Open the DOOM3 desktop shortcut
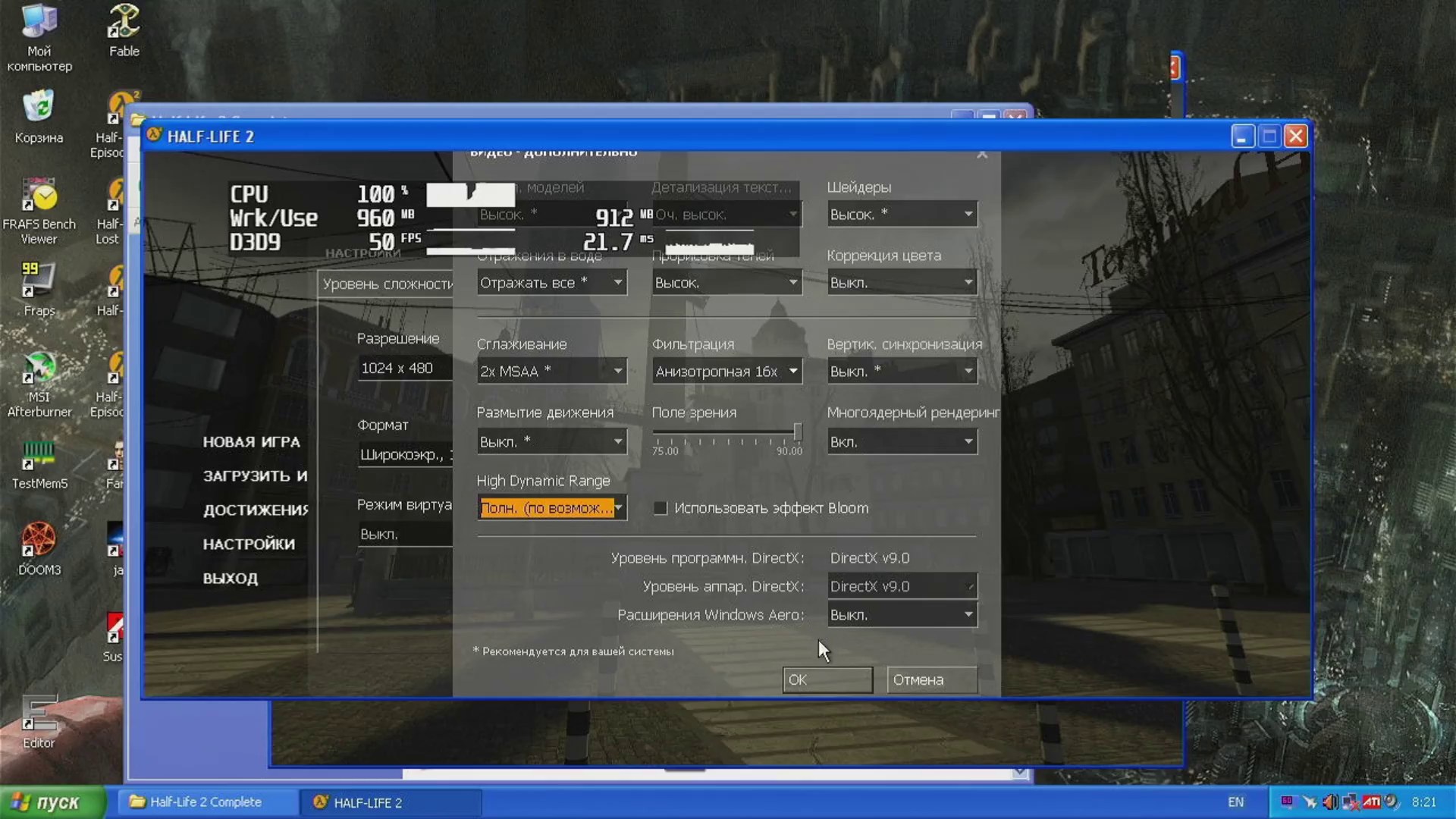The width and height of the screenshot is (1456, 819). click(x=39, y=546)
